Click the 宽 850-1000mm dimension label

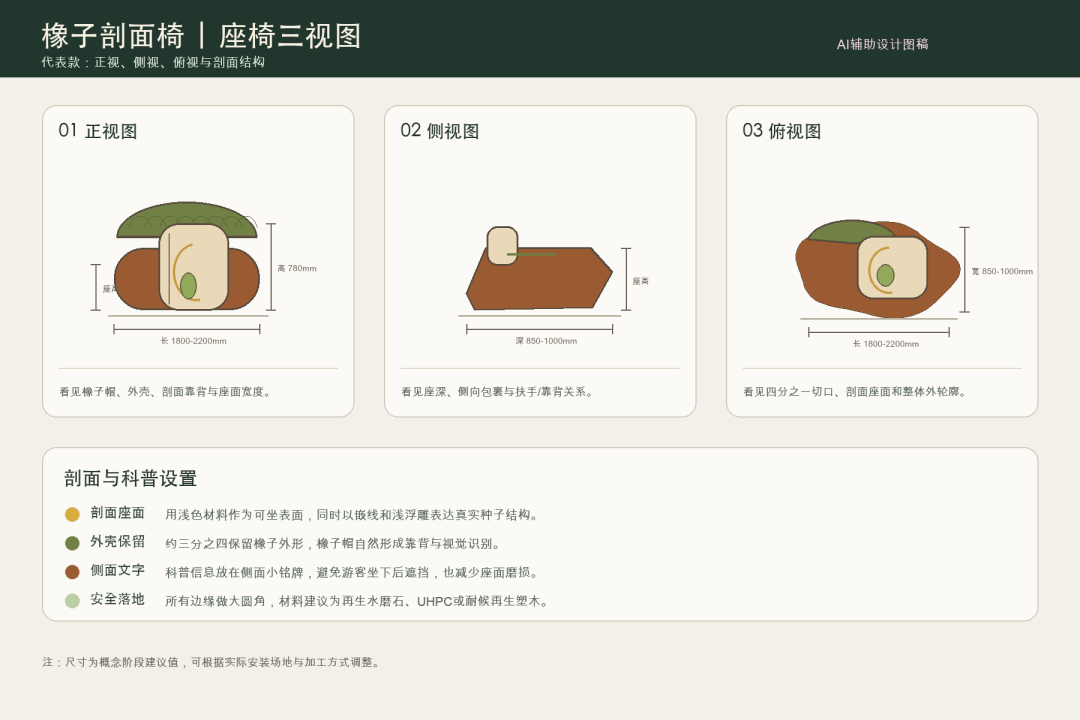tap(1002, 271)
